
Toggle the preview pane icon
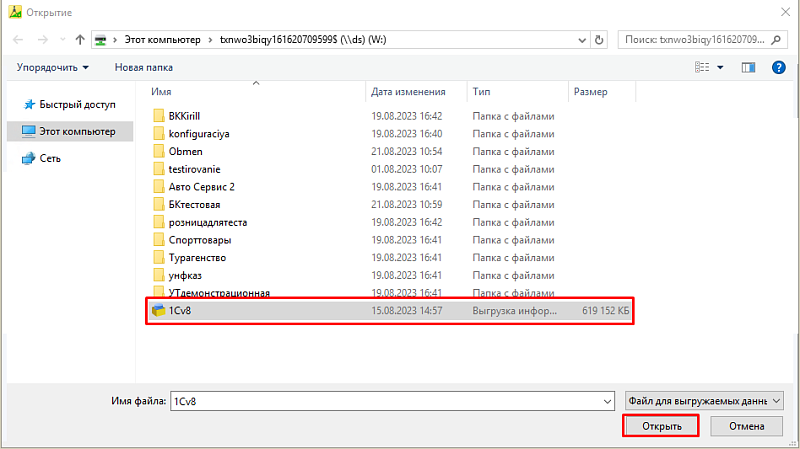click(x=748, y=67)
